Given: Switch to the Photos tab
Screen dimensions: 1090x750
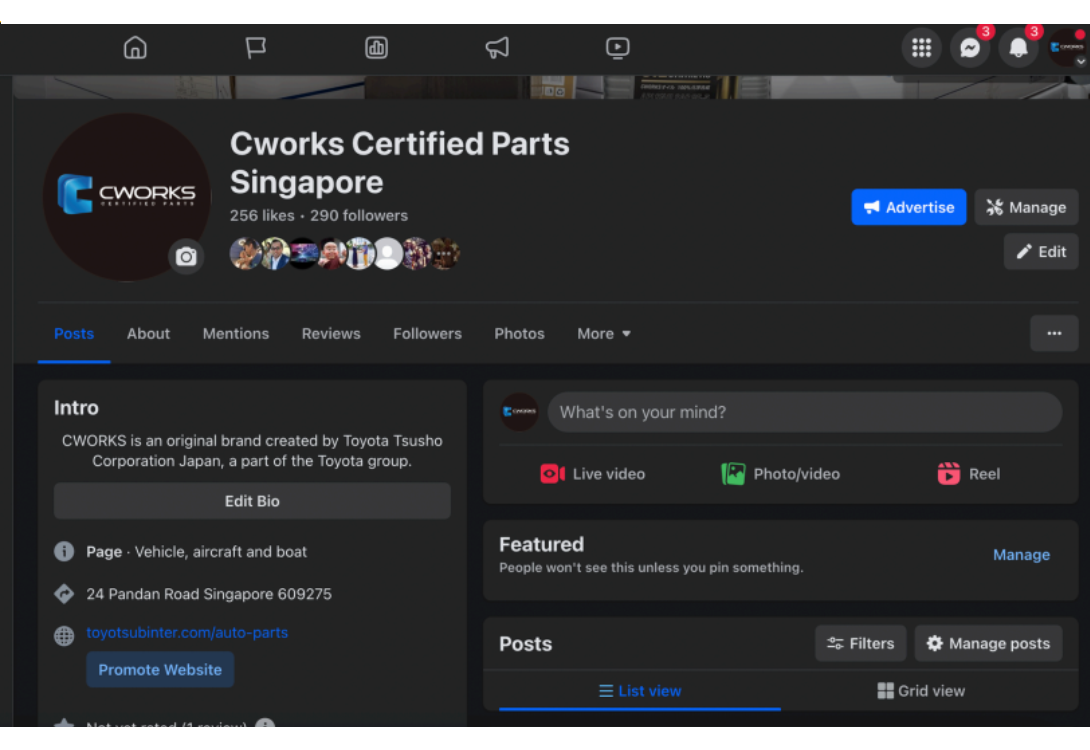Looking at the screenshot, I should coord(519,334).
